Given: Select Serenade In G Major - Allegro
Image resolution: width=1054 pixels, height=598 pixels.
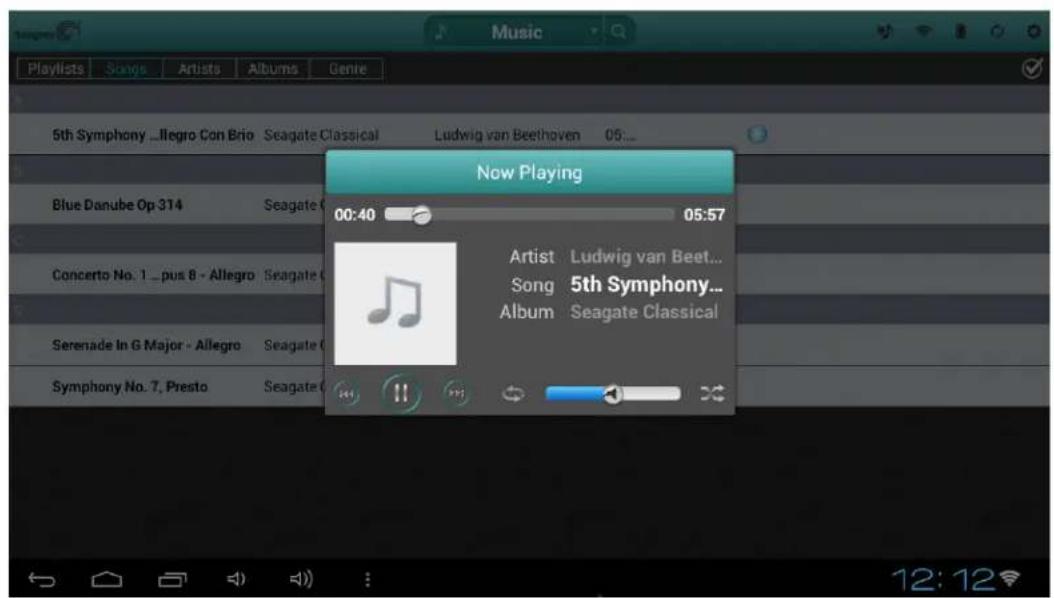Looking at the screenshot, I should (x=146, y=345).
